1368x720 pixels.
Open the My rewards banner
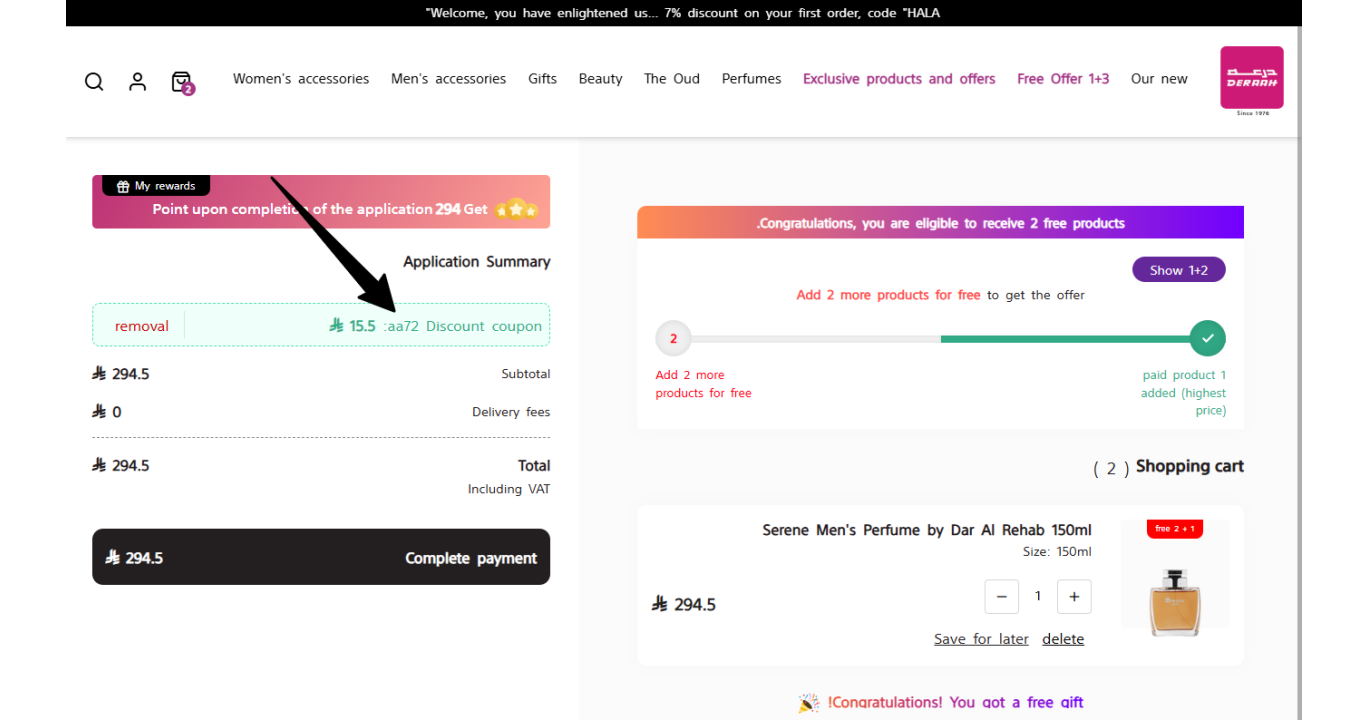321,202
